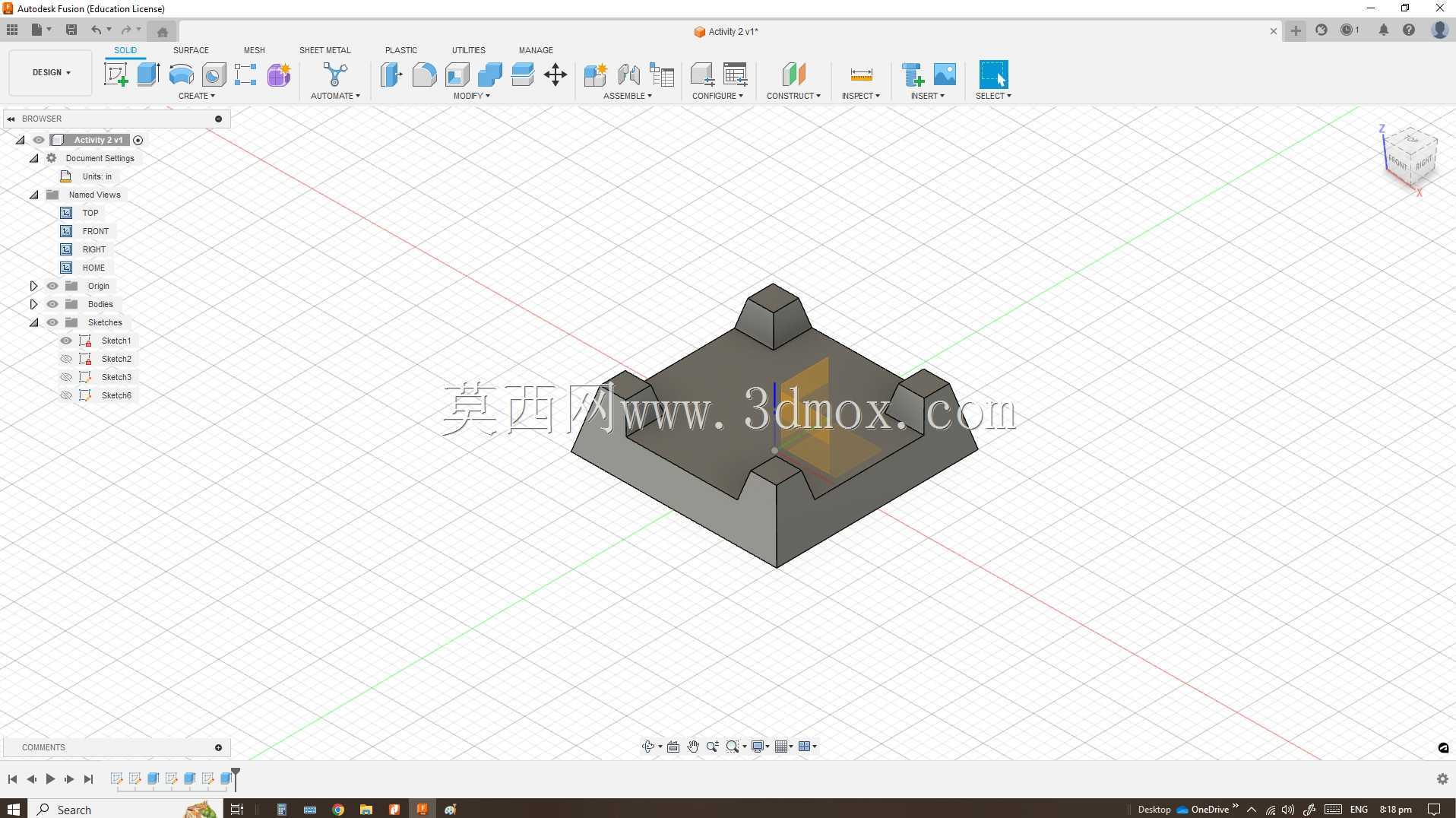
Task: Jump to the timeline beginning
Action: pyautogui.click(x=12, y=779)
